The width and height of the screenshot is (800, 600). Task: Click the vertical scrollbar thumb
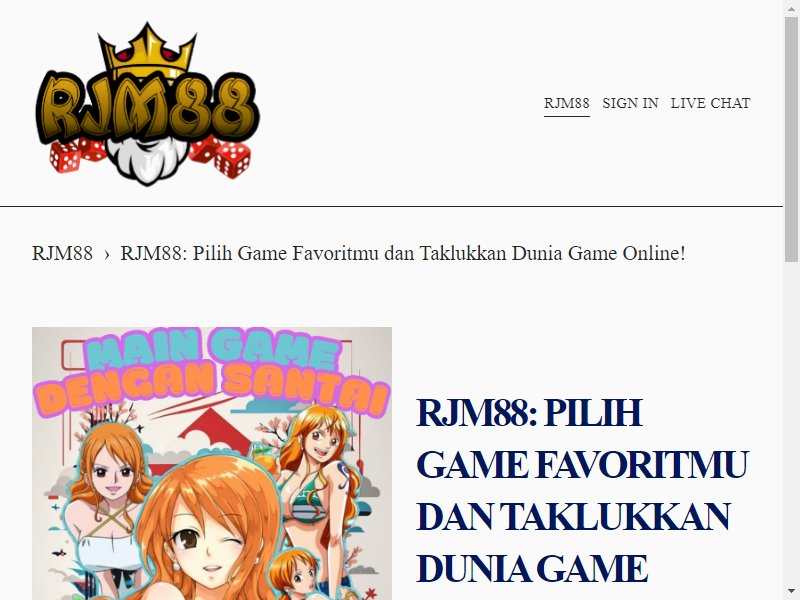791,139
